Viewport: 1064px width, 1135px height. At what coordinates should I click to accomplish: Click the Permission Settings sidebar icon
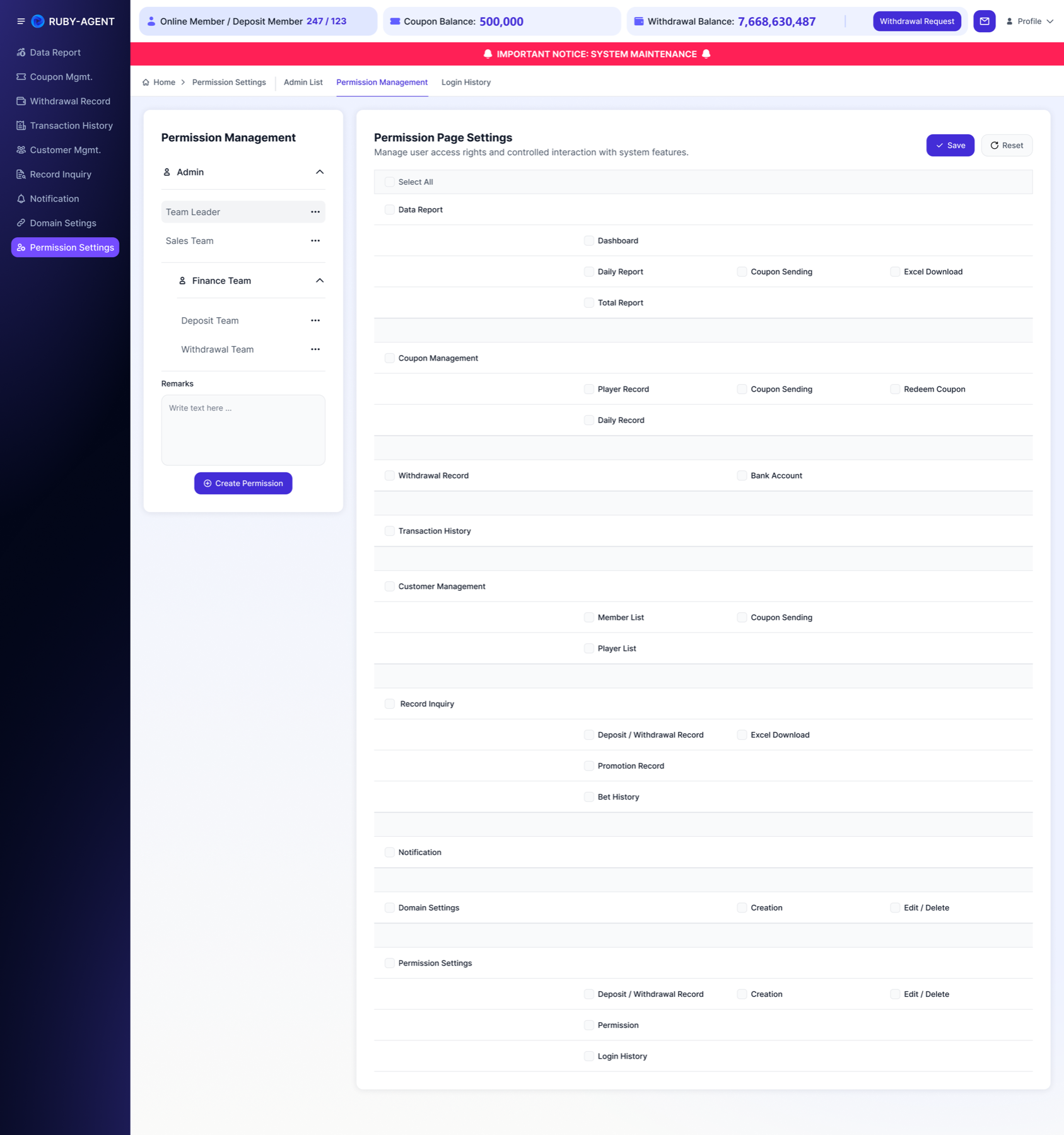(x=21, y=247)
